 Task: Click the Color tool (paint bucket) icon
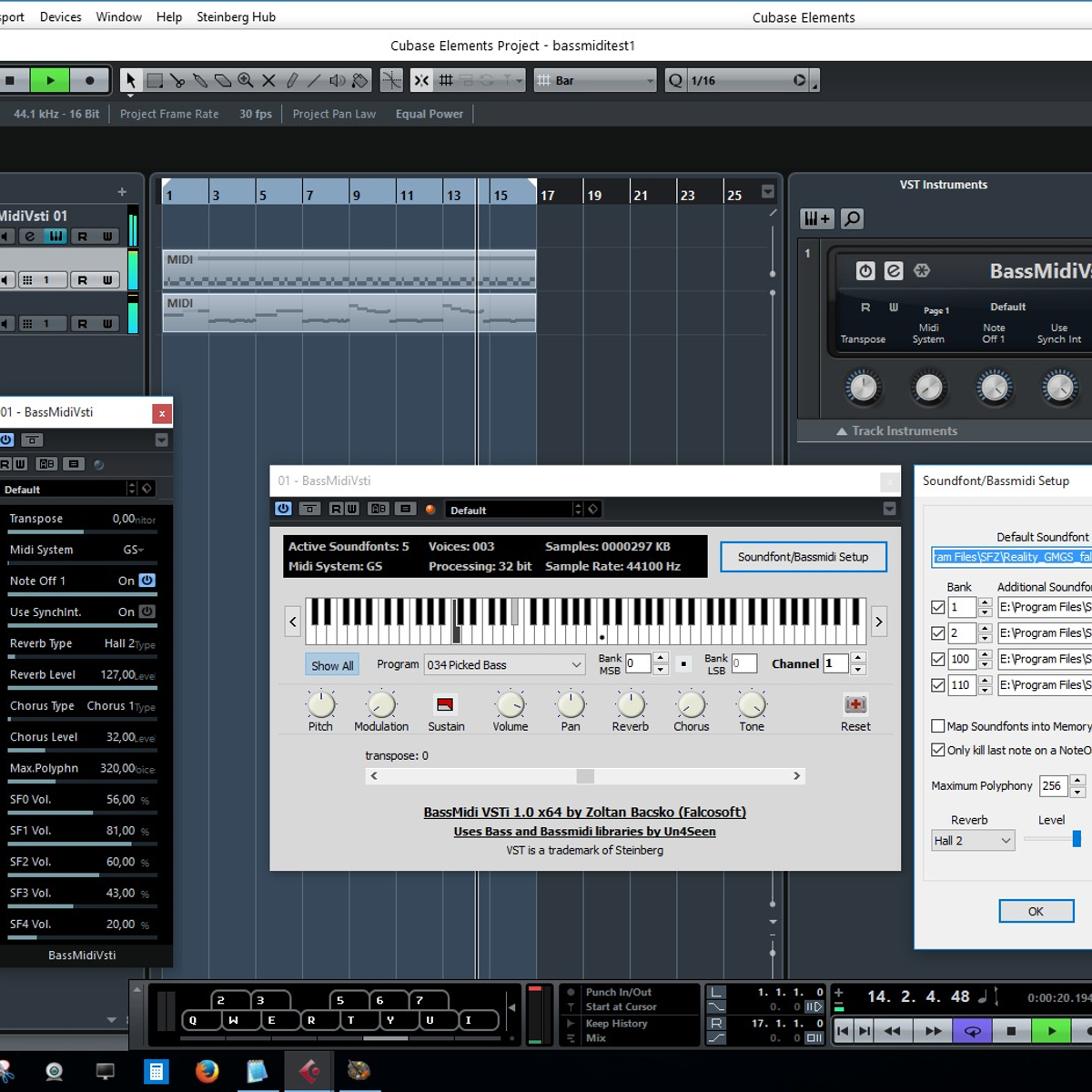359,80
